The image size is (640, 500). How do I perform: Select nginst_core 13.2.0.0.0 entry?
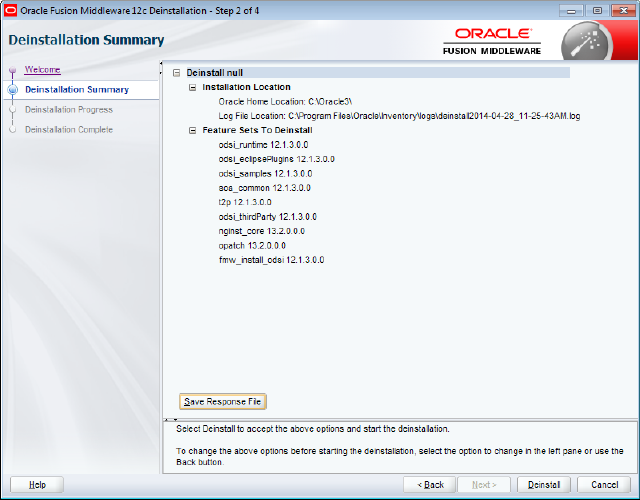click(262, 231)
